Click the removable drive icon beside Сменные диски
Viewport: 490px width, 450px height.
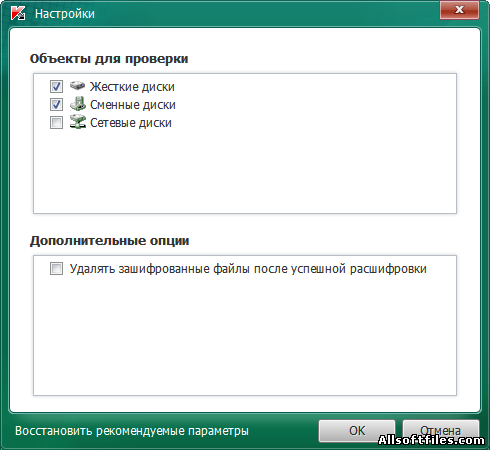tap(78, 104)
